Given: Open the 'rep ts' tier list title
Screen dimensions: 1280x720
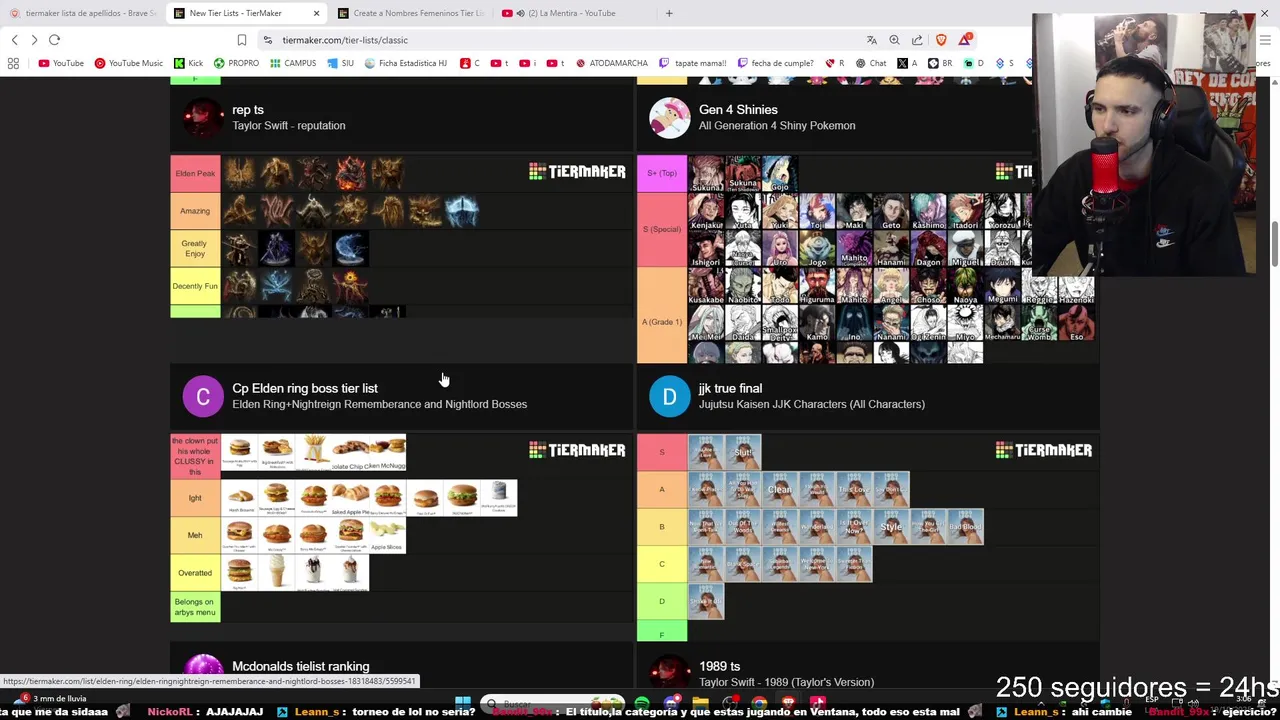Looking at the screenshot, I should (248, 110).
